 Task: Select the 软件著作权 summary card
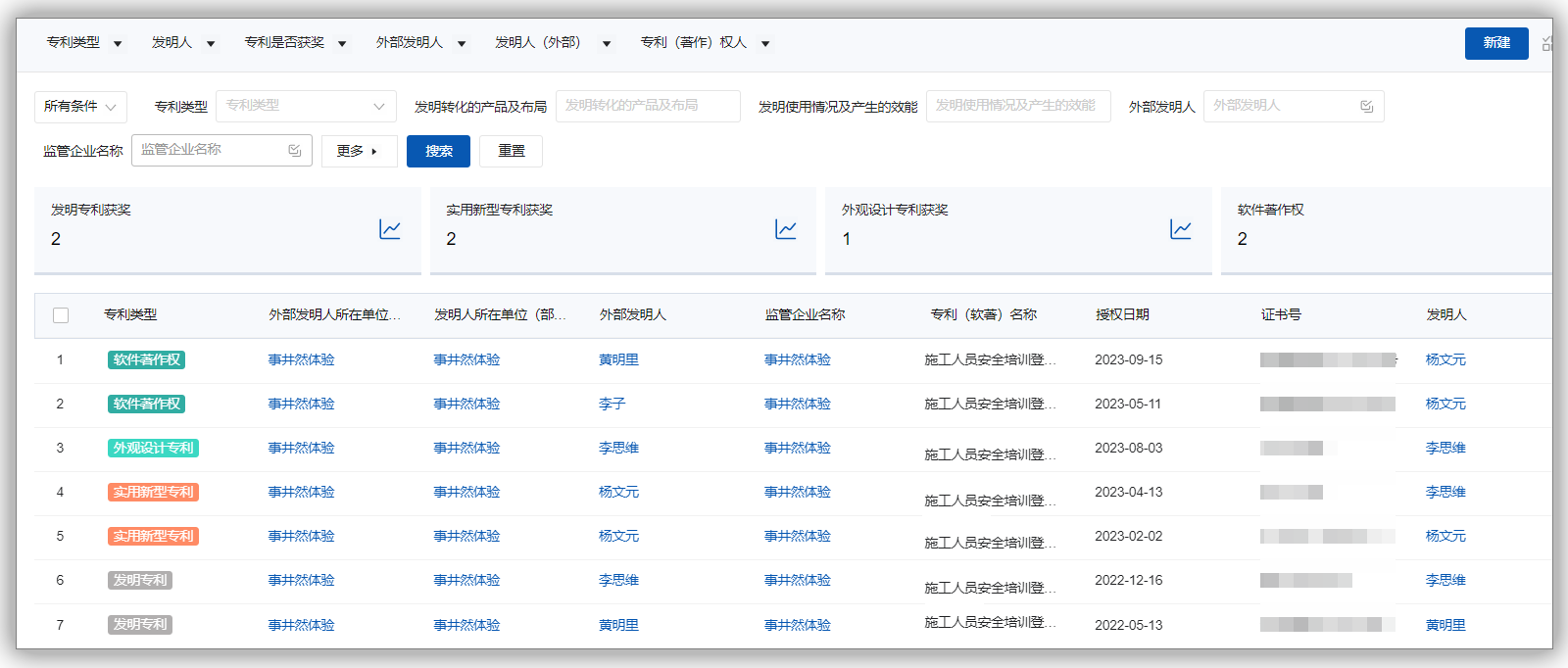point(1387,230)
